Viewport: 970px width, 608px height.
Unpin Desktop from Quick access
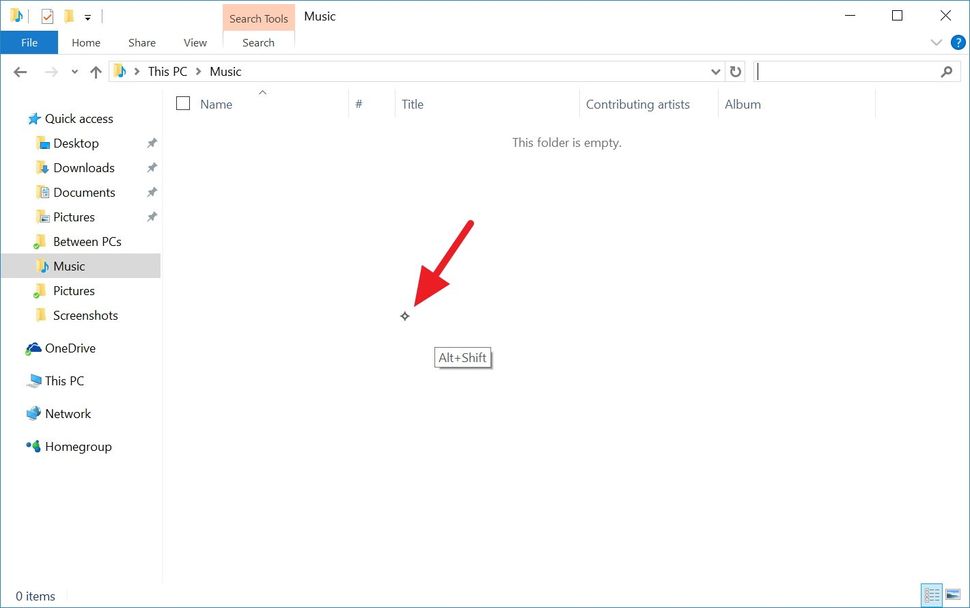(152, 143)
